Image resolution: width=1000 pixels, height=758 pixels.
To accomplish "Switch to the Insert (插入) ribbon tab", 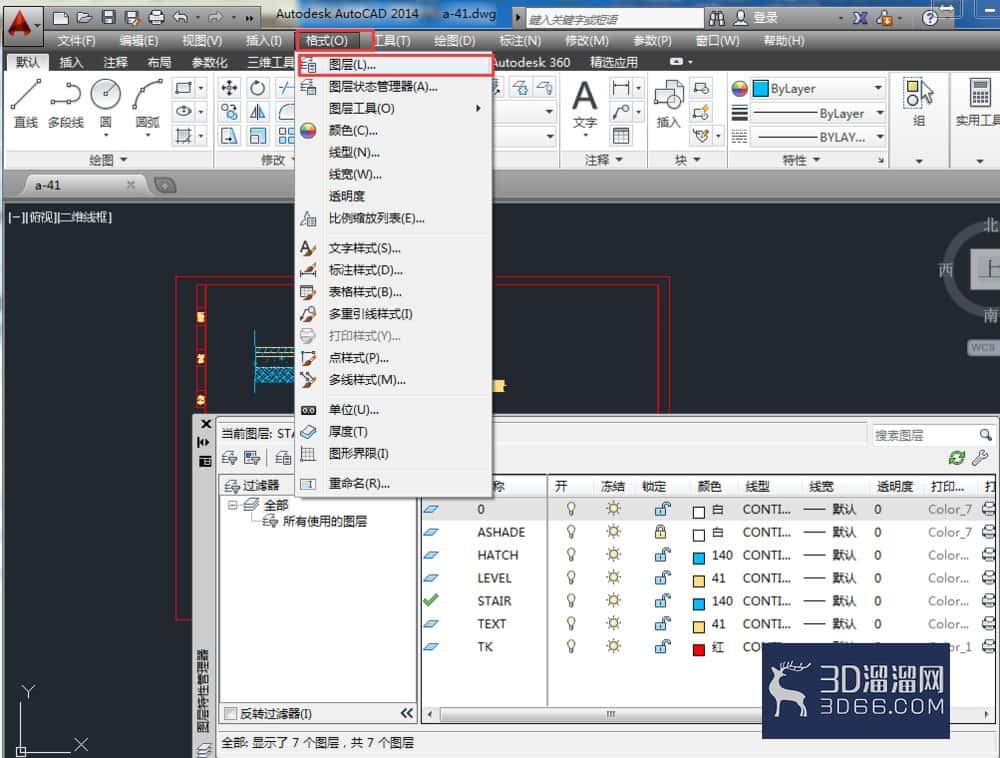I will (71, 62).
